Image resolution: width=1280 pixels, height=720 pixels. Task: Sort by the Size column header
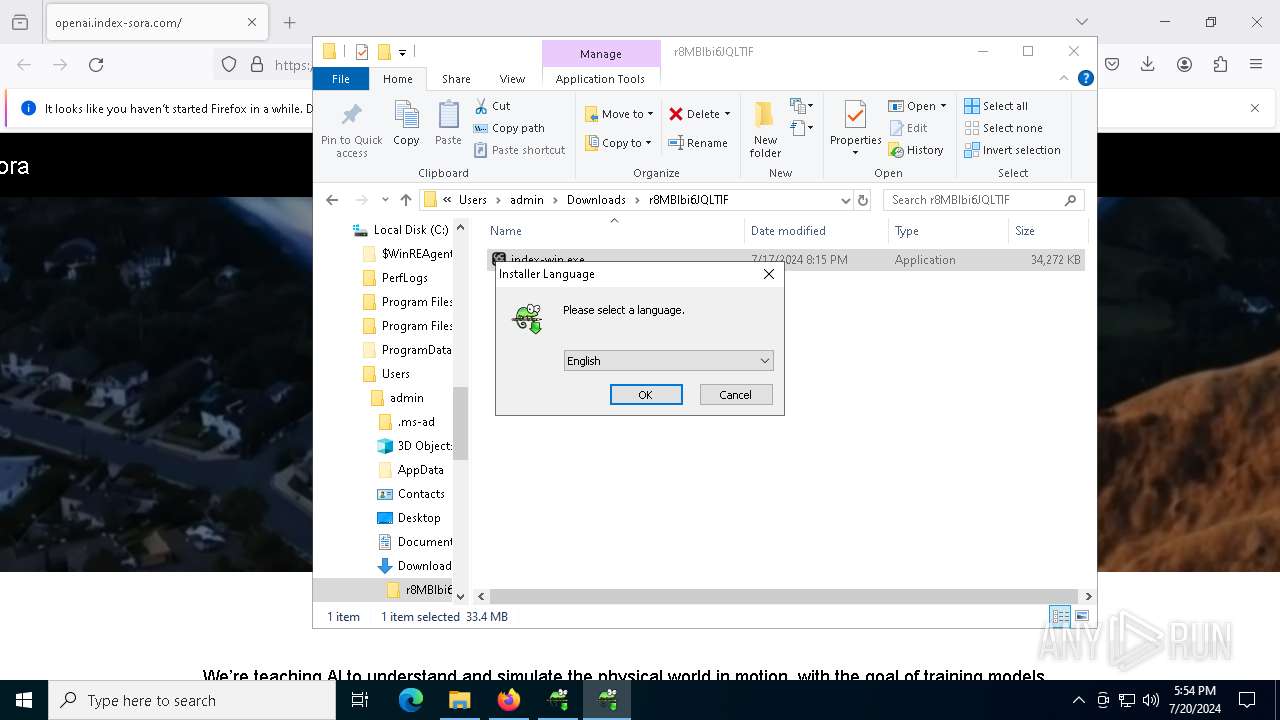(x=1048, y=231)
